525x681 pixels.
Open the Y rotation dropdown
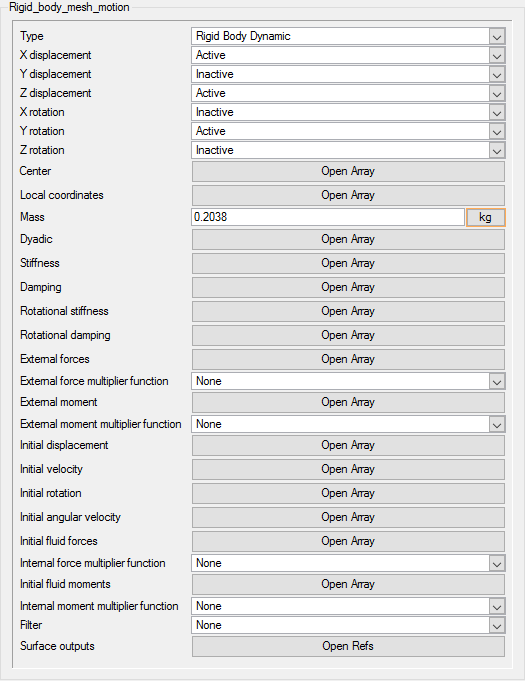click(348, 131)
